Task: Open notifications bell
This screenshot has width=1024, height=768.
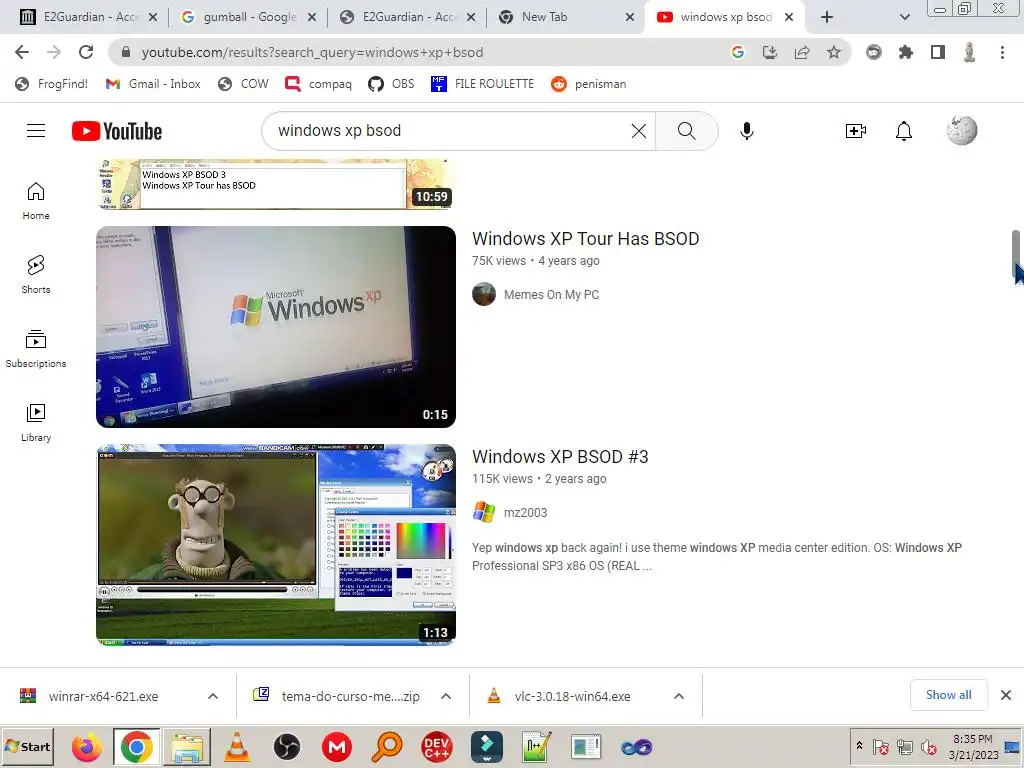Action: [904, 131]
